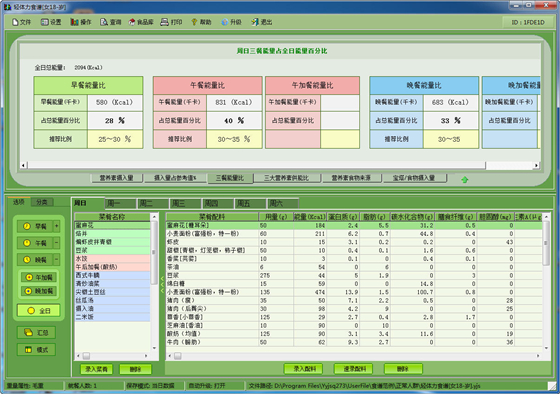
Task: Open the 周六 (Saturday) tab
Action: (x=282, y=204)
